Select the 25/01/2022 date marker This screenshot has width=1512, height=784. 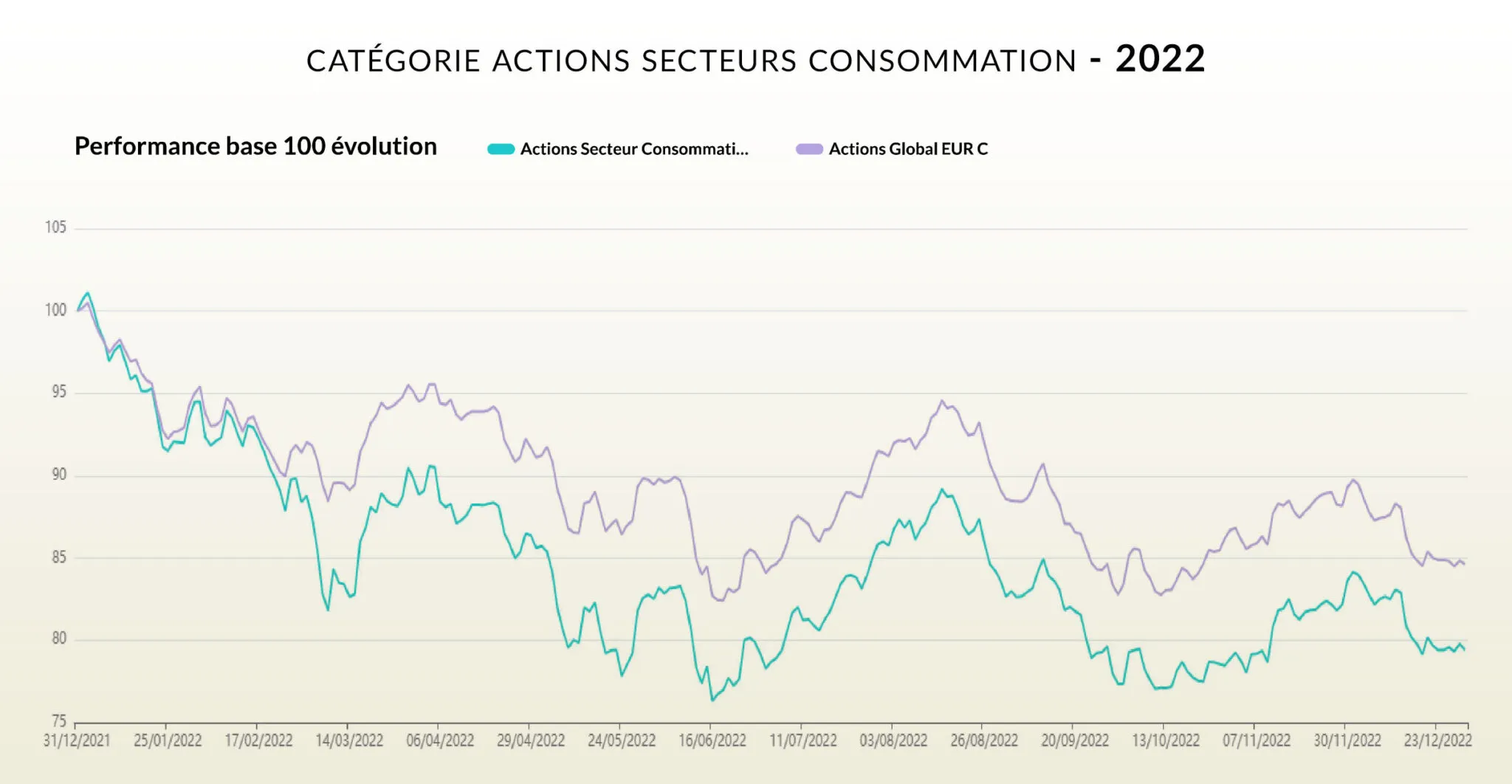click(168, 740)
